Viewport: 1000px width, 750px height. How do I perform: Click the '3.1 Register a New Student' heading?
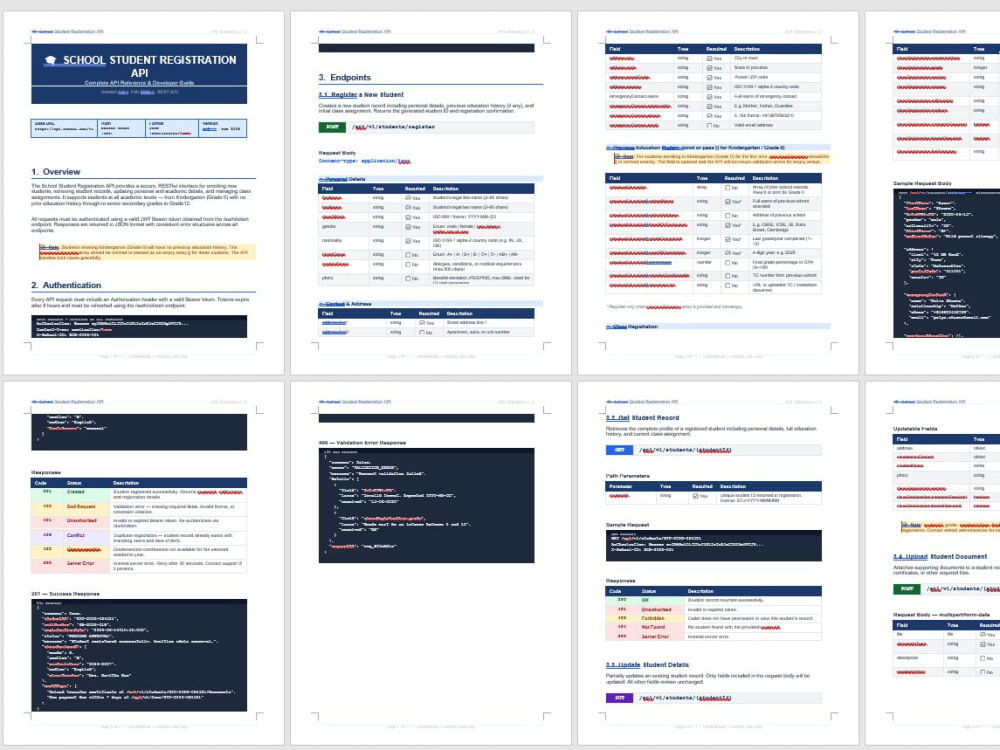[x=361, y=94]
